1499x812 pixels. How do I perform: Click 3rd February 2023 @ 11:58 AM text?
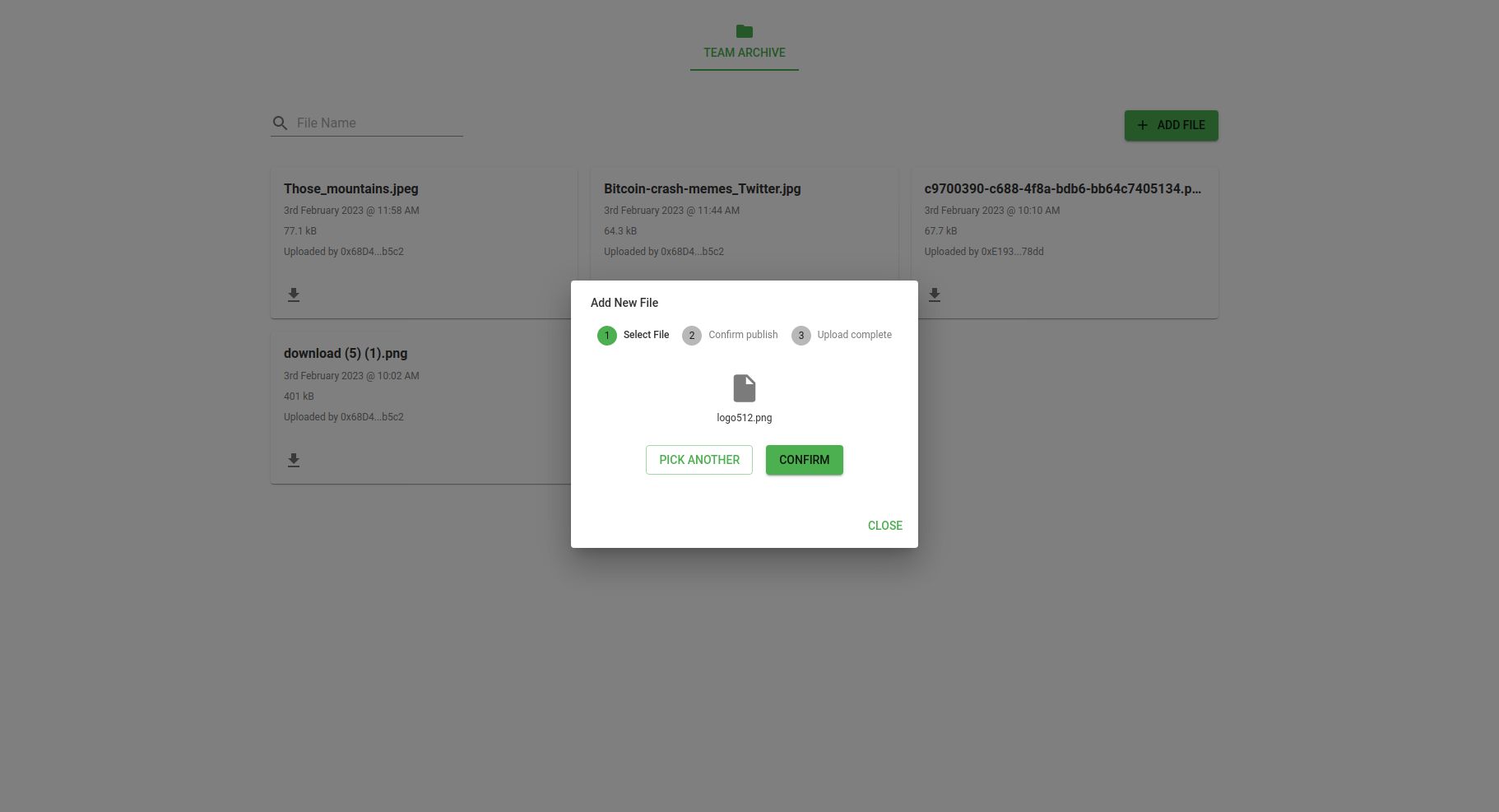[x=351, y=211]
